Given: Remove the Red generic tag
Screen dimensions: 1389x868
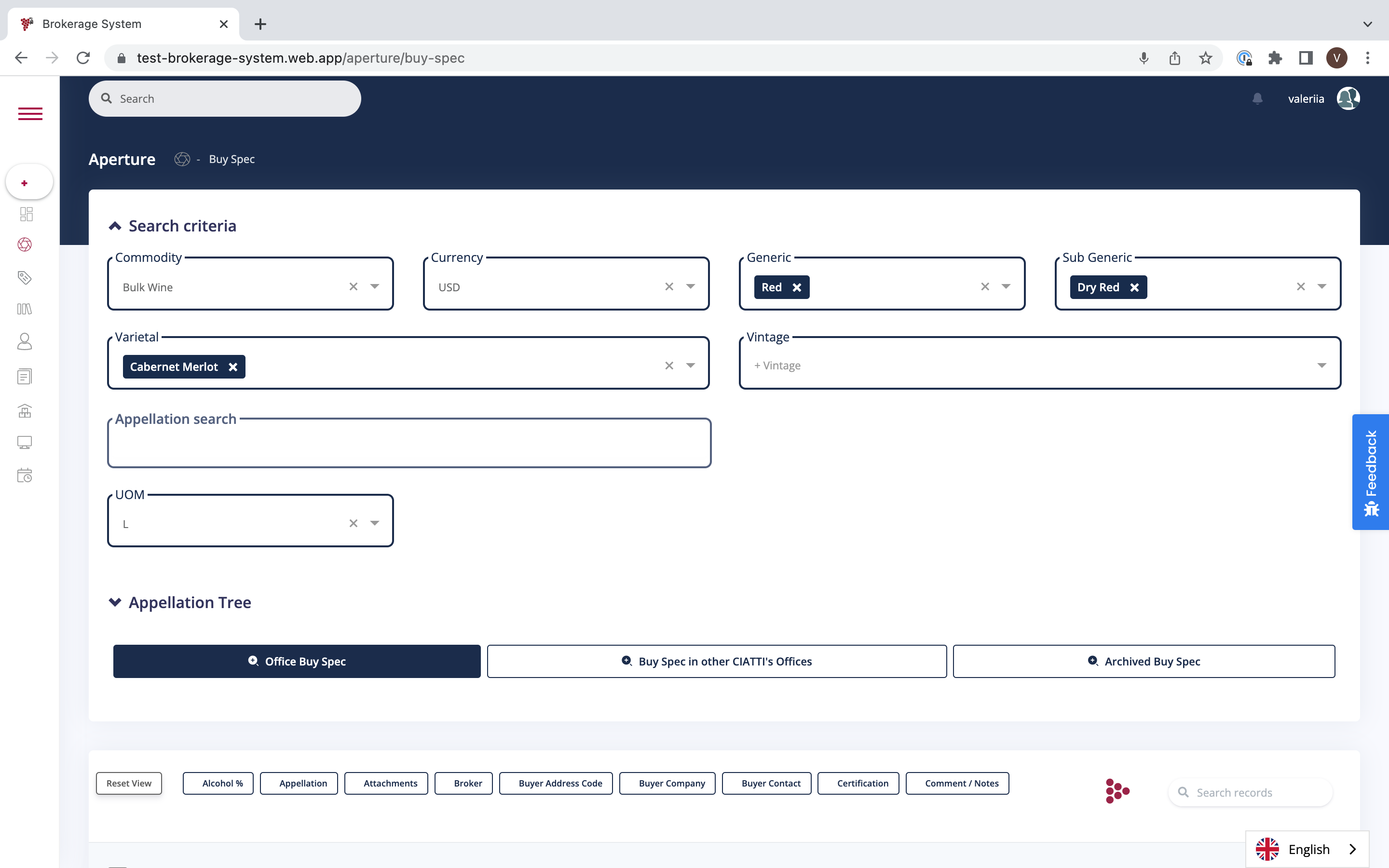Looking at the screenshot, I should click(x=797, y=287).
